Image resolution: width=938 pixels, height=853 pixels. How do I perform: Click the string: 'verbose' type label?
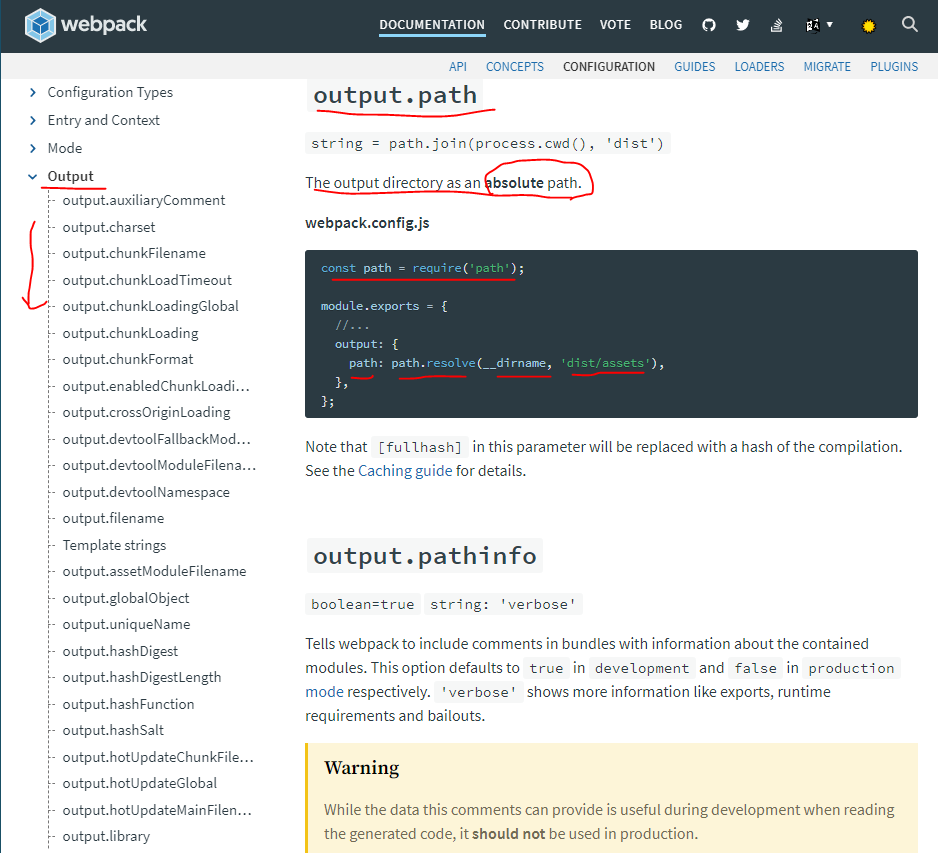coord(502,604)
